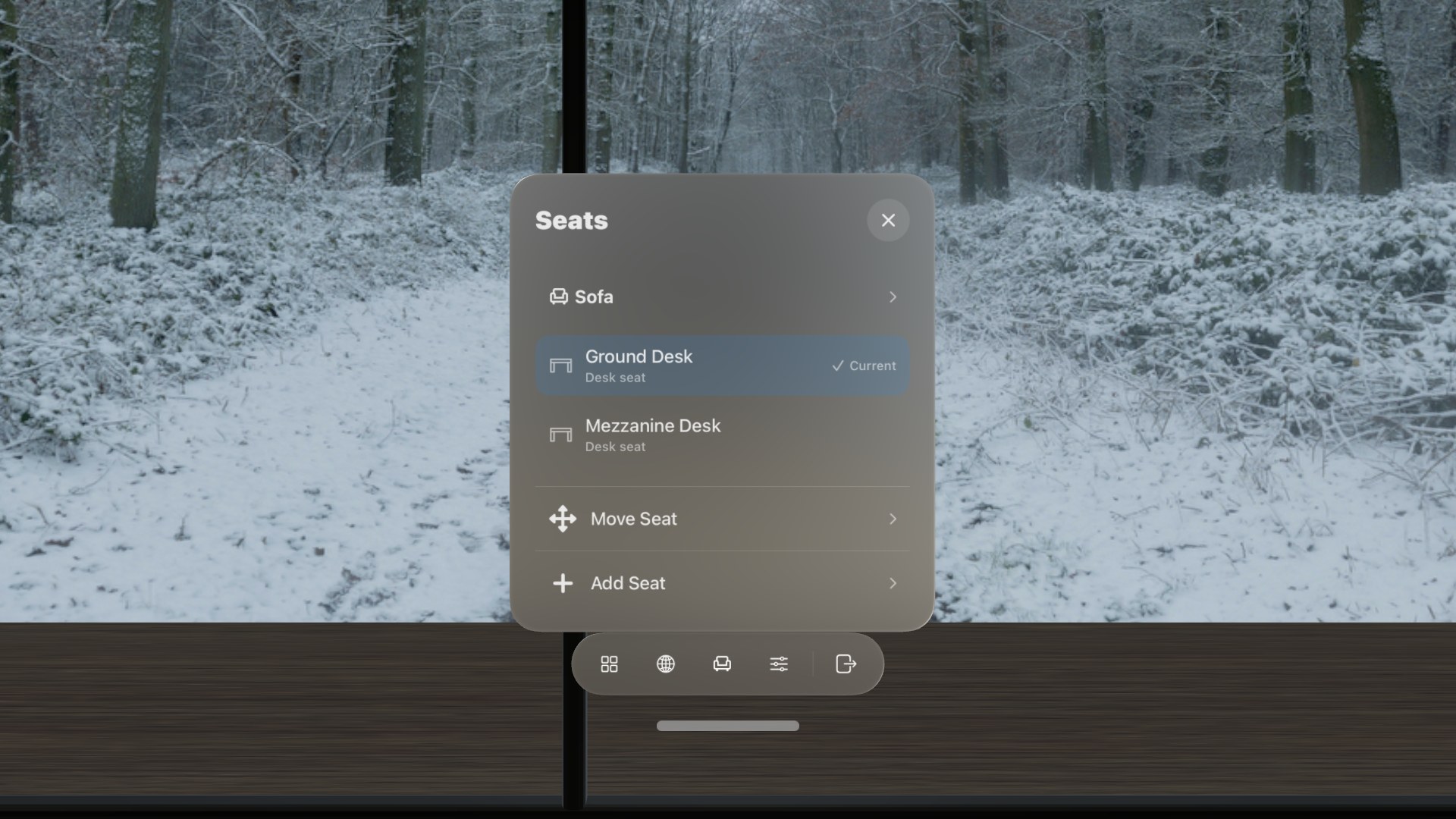
Task: Click the sofa icon next to Sofa
Action: [559, 297]
